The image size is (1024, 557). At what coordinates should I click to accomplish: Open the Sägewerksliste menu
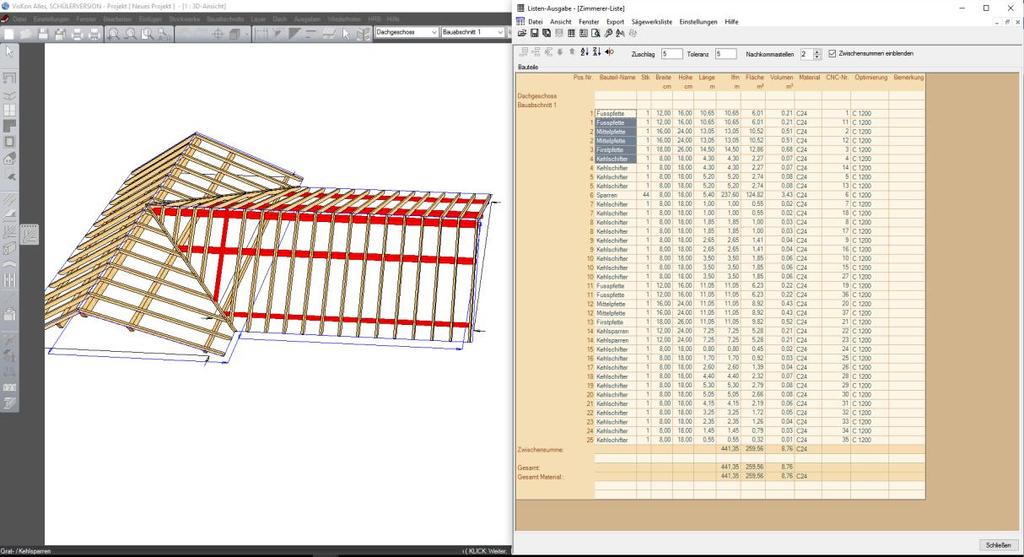pos(652,22)
